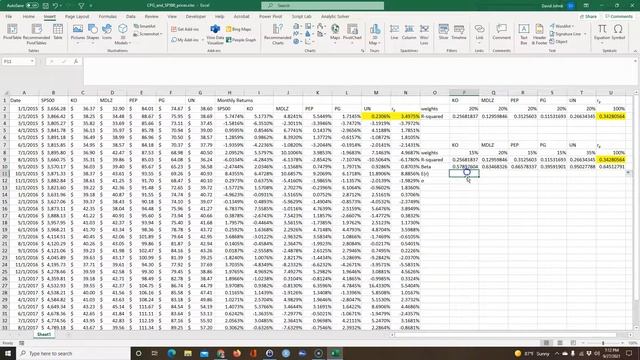Open Visio Data Visualizer add-in

[215, 34]
